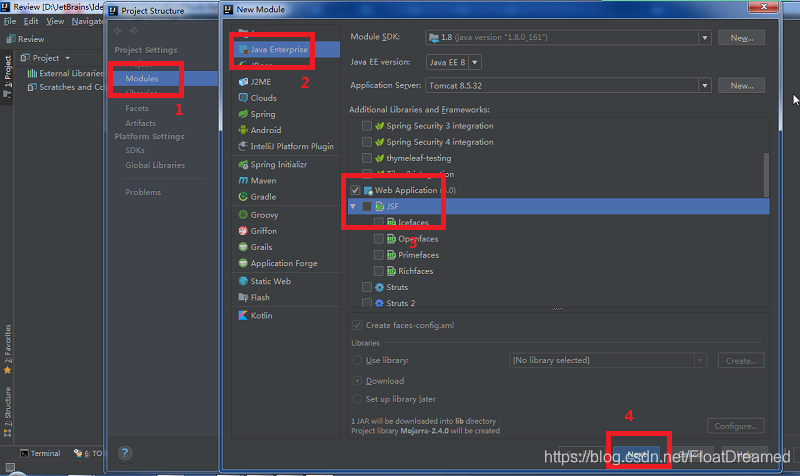
Task: Open the Module SDK dropdown arrow
Action: [x=705, y=37]
